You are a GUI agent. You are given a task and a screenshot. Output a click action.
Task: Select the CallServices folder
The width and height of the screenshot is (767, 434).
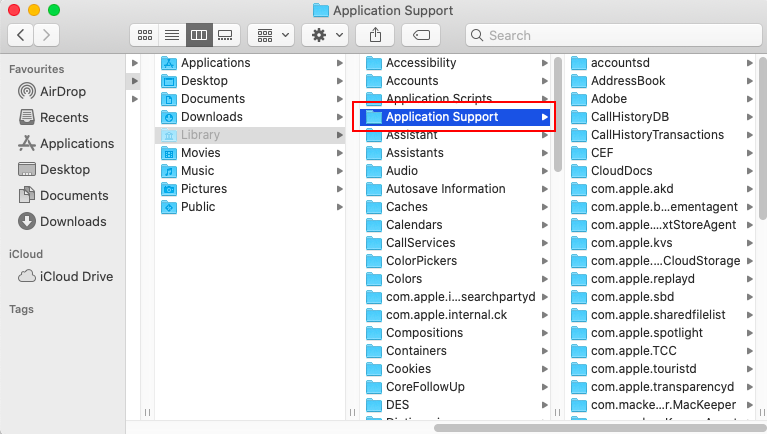pos(455,243)
